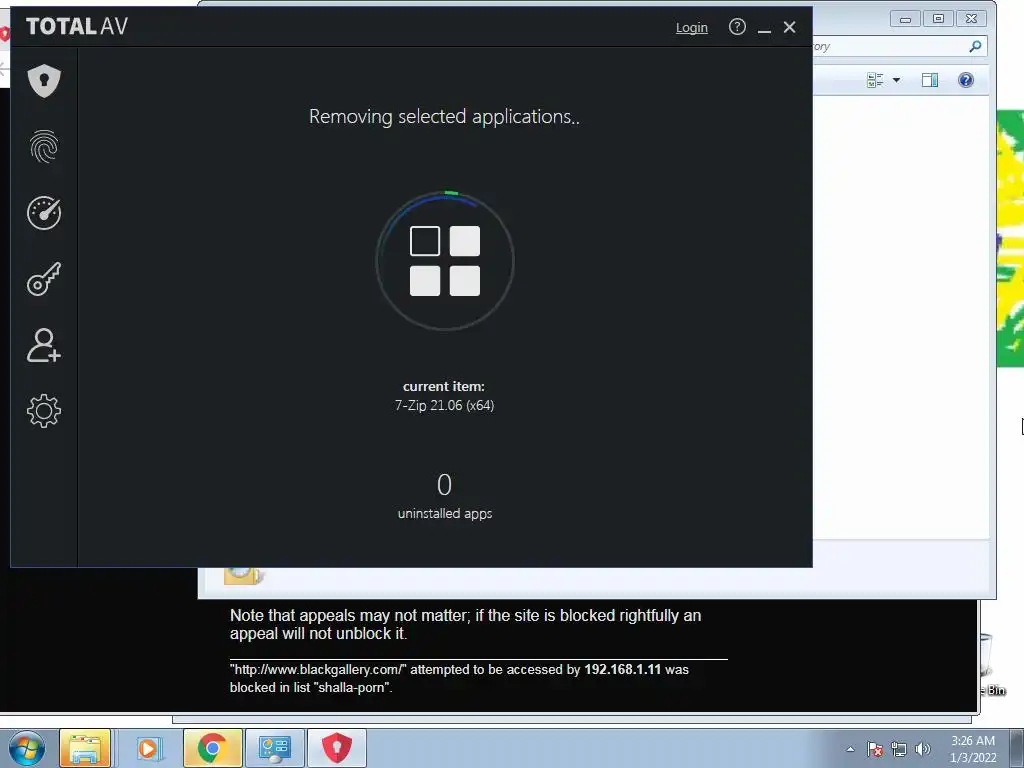The width and height of the screenshot is (1024, 768).
Task: Click the search magnifier in Explorer window
Action: pos(975,46)
